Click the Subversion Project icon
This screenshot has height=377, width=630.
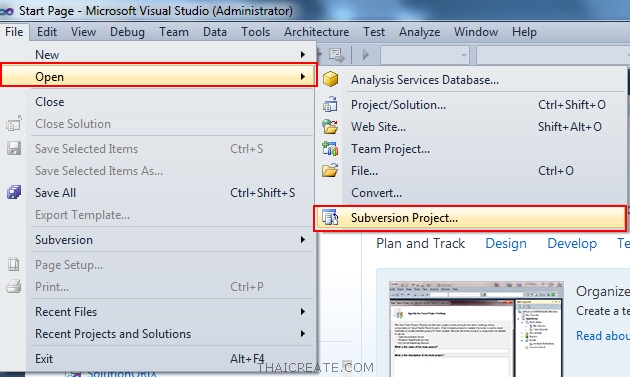[x=330, y=218]
